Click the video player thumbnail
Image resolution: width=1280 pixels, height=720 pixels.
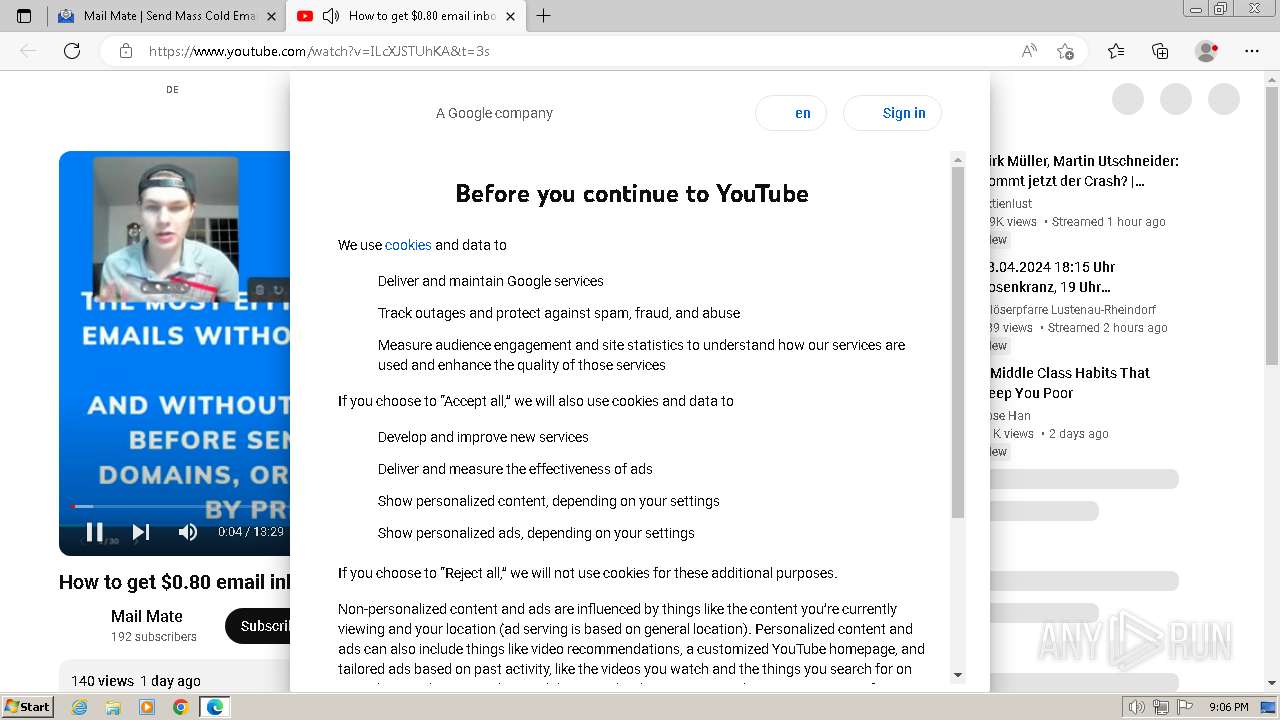coord(175,352)
